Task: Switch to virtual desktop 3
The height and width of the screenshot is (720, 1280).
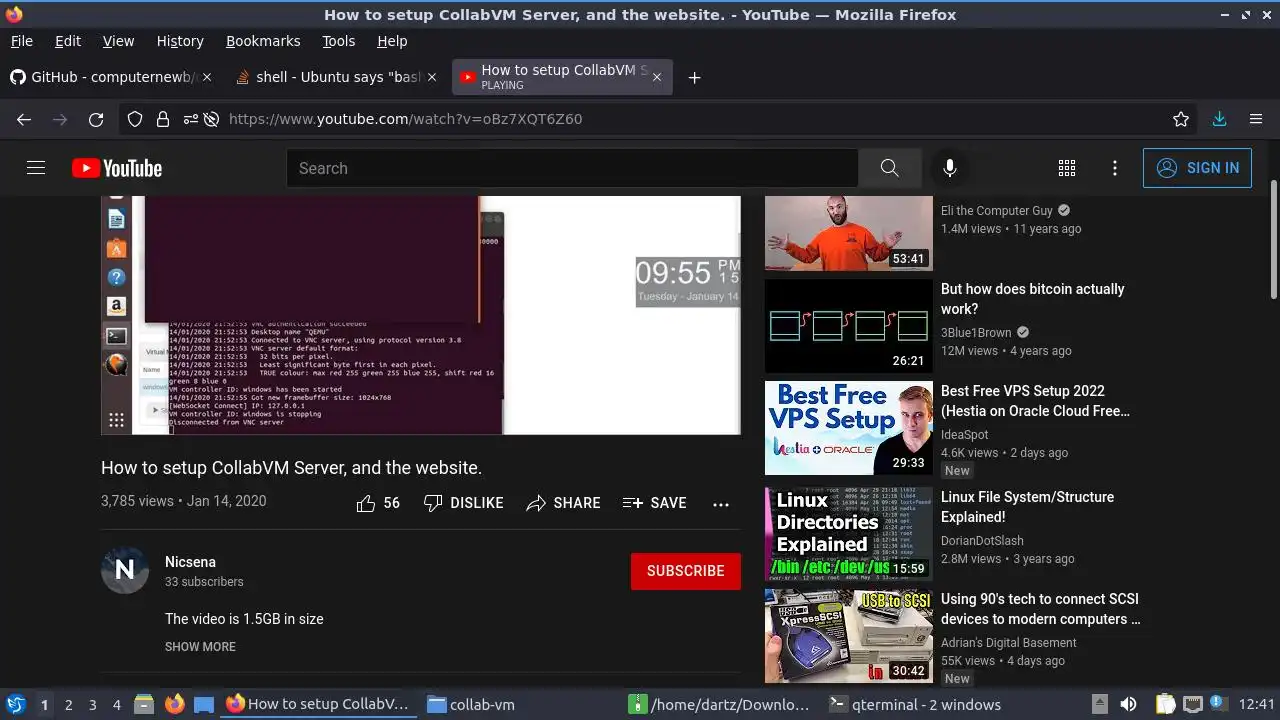Action: point(92,705)
